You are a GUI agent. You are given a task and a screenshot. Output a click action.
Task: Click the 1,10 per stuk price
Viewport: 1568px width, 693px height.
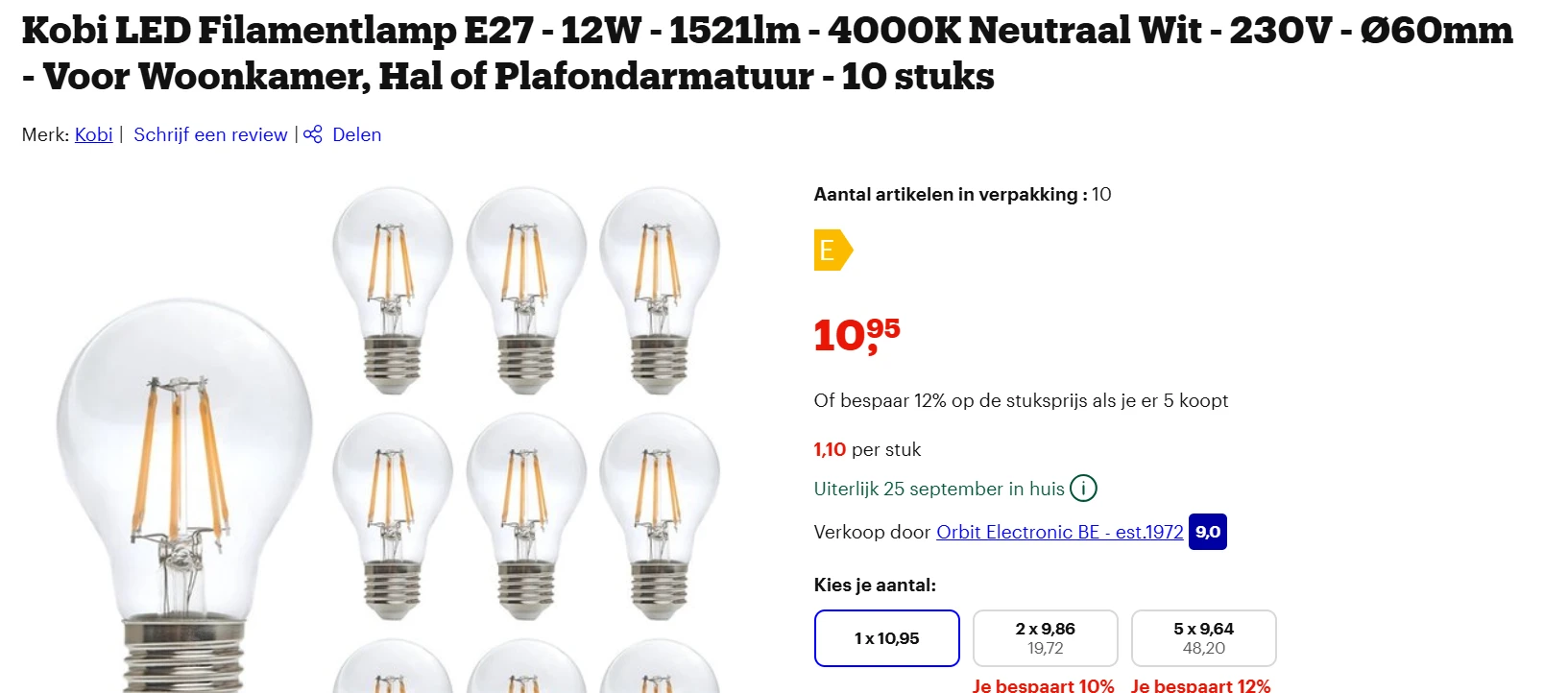867,449
